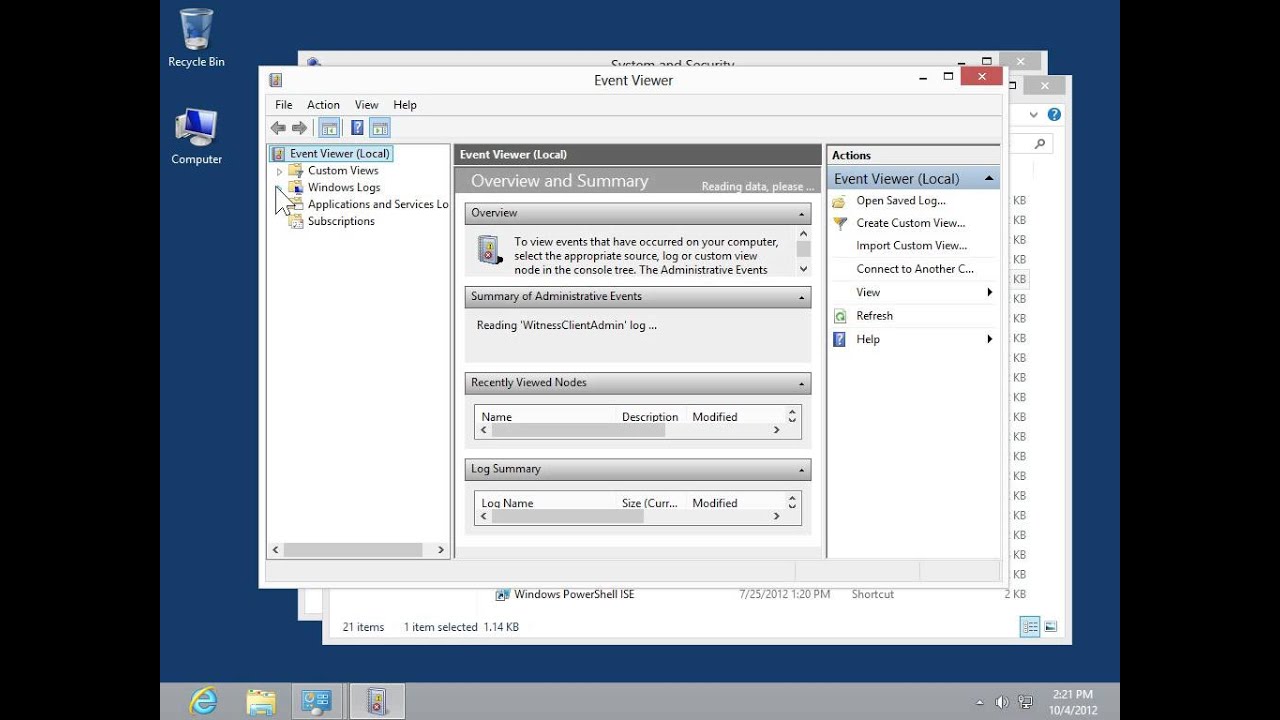Screen dimensions: 1280x720
Task: Click console tree horizontal scrollbar left arrow
Action: pos(276,550)
